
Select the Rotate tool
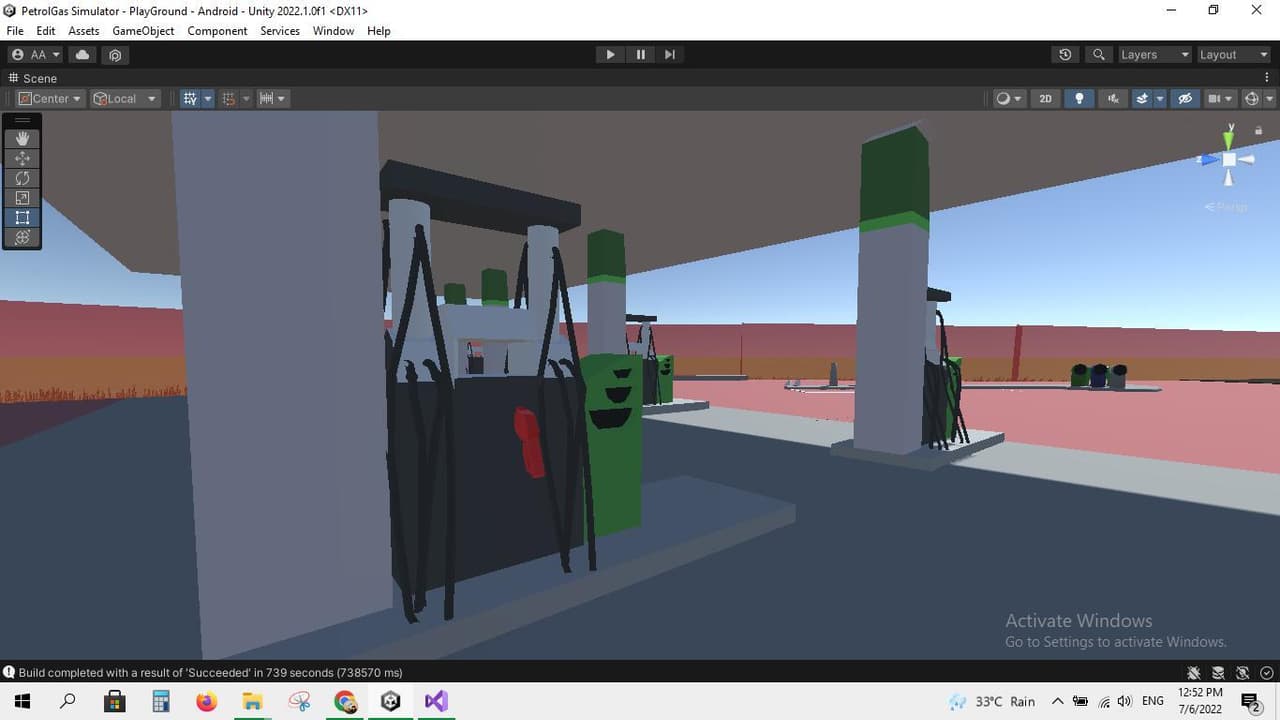(x=22, y=178)
